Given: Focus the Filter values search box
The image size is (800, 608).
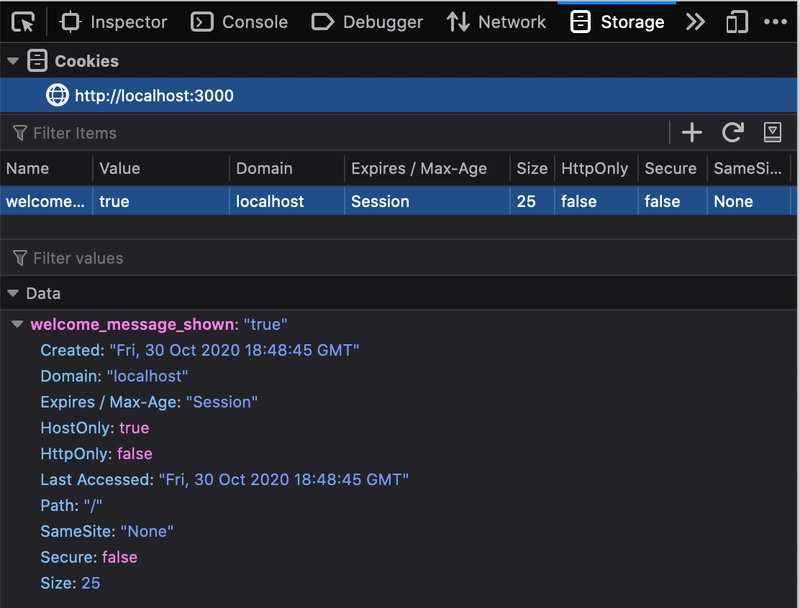Looking at the screenshot, I should [300, 258].
